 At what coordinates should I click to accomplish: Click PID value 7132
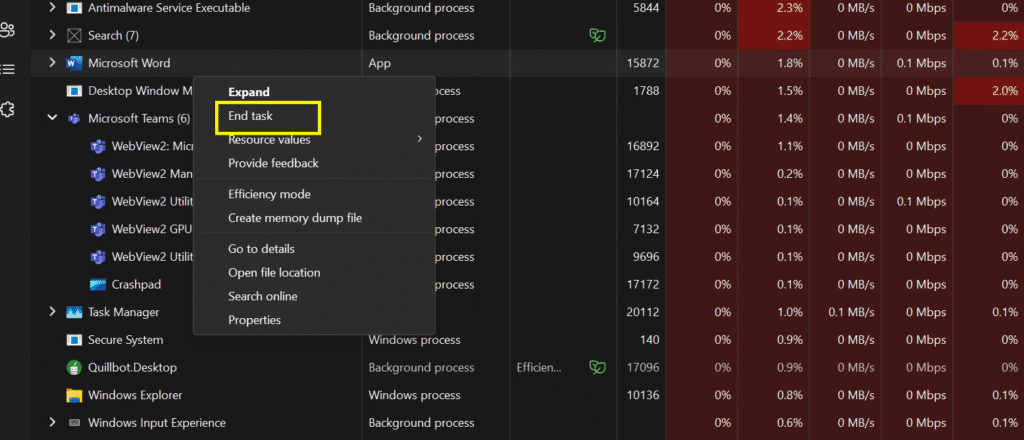(646, 229)
